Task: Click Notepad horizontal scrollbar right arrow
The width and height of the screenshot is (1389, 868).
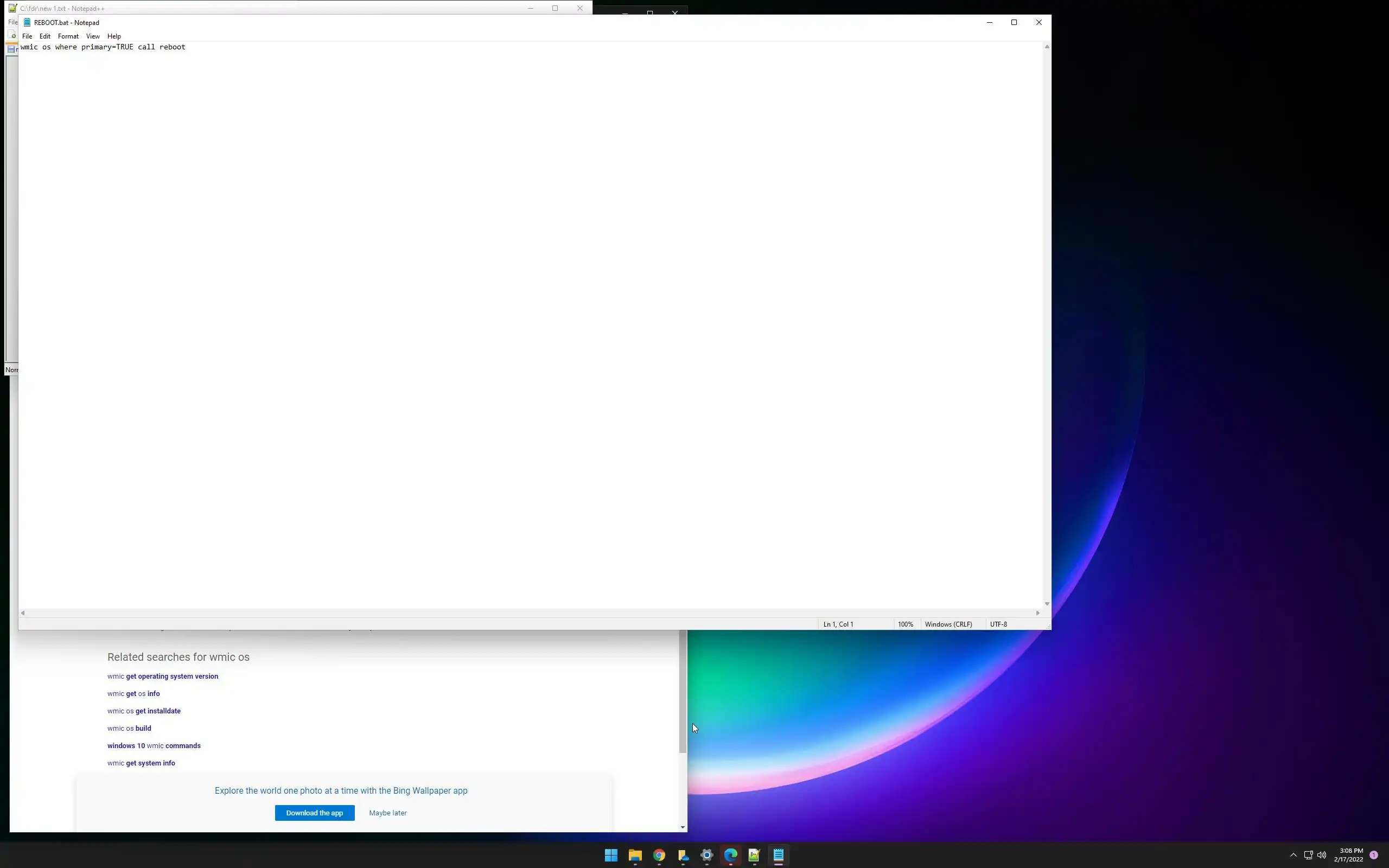Action: [x=1037, y=613]
